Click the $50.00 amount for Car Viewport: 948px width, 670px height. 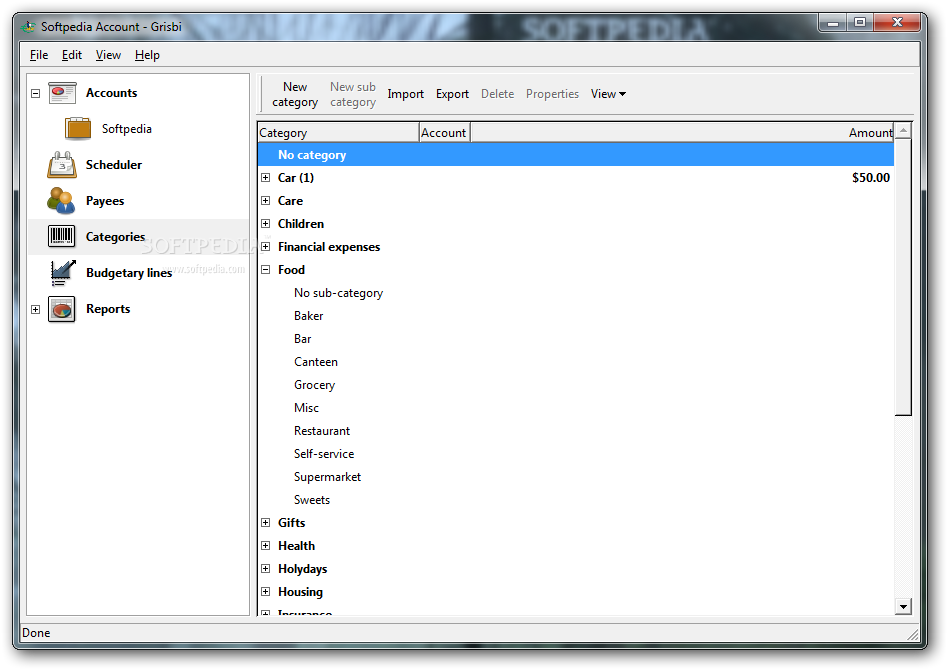coord(871,178)
